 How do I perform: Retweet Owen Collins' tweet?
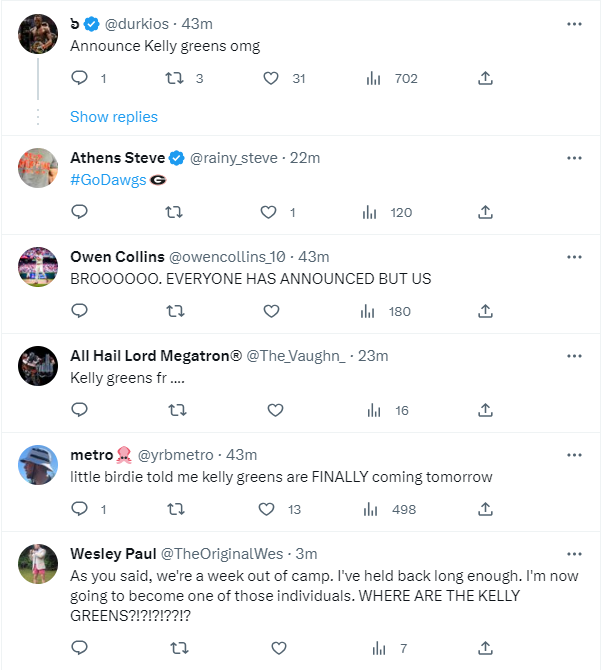tap(174, 311)
